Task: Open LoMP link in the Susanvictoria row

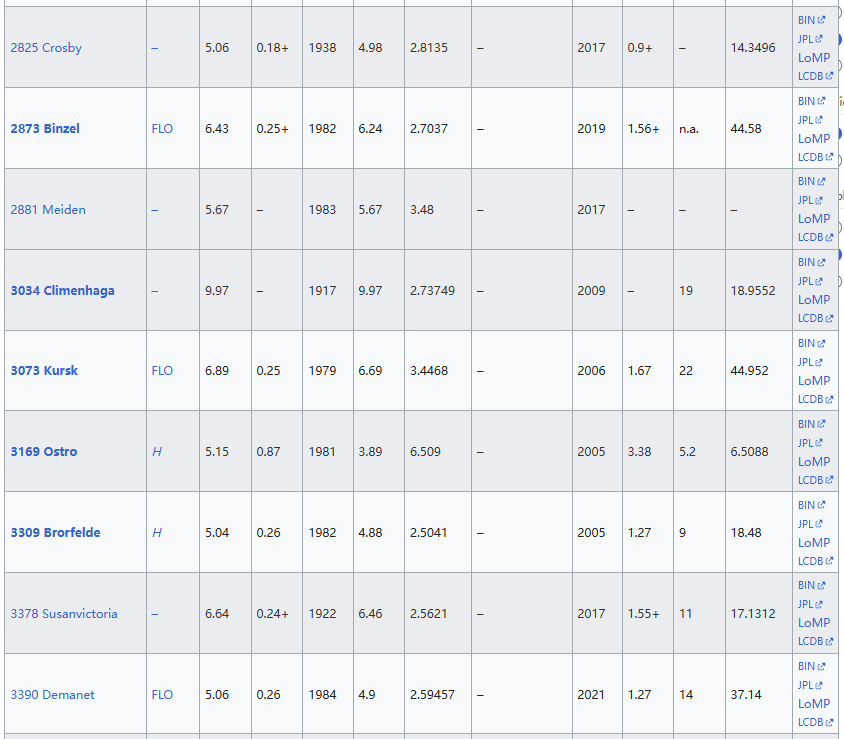Action: click(x=814, y=623)
